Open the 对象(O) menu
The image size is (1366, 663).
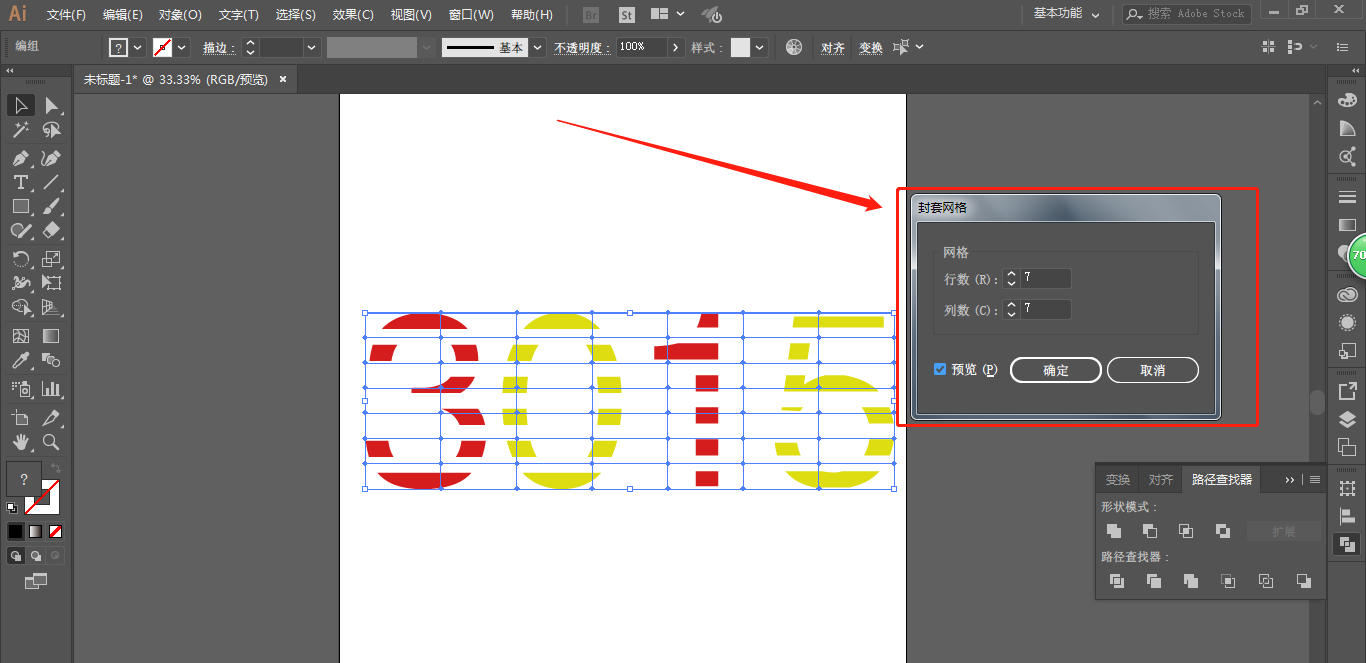click(x=180, y=15)
